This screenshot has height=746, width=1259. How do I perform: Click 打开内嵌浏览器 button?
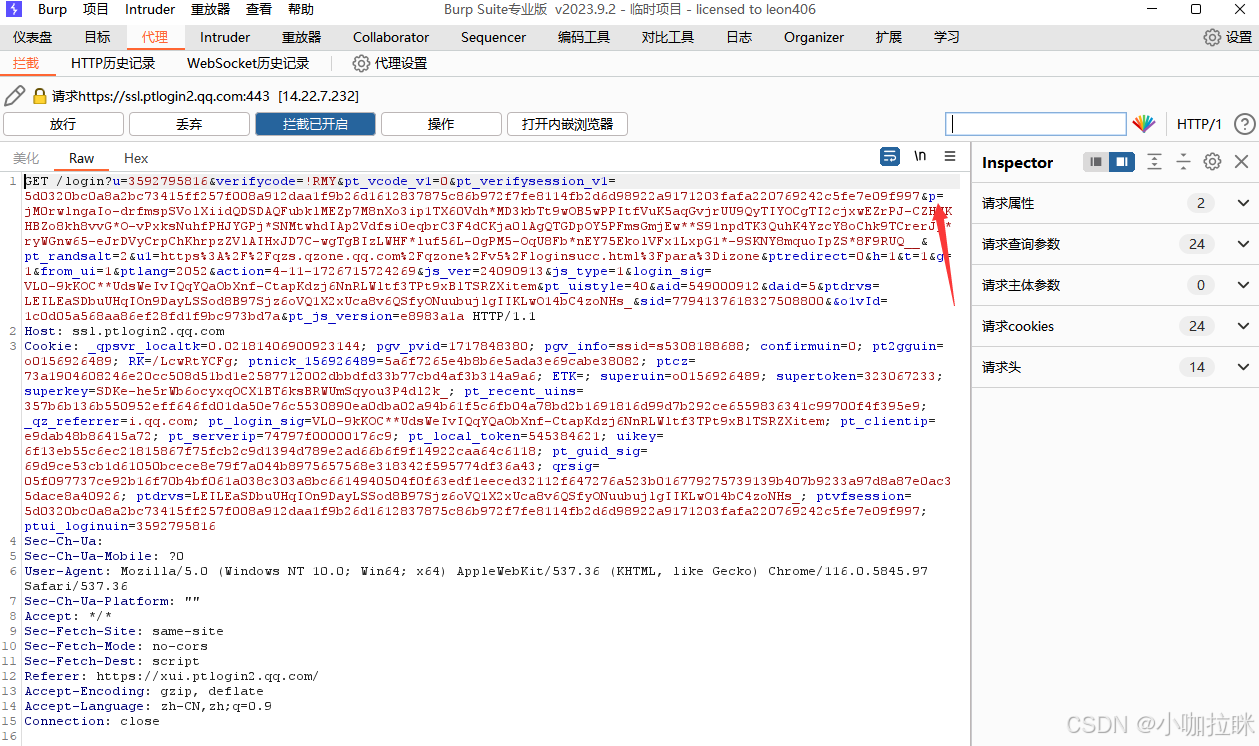pos(567,124)
